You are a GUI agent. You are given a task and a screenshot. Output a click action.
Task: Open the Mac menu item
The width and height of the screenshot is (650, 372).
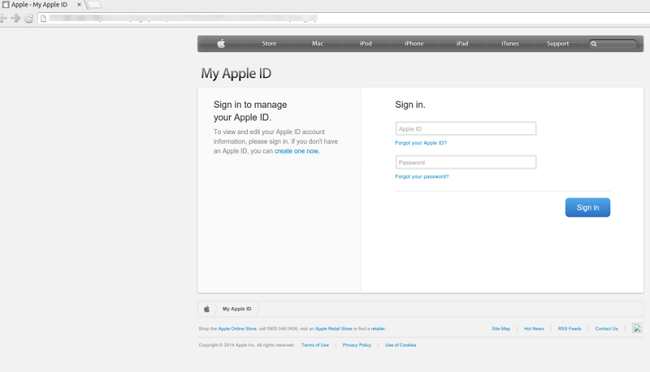[318, 44]
